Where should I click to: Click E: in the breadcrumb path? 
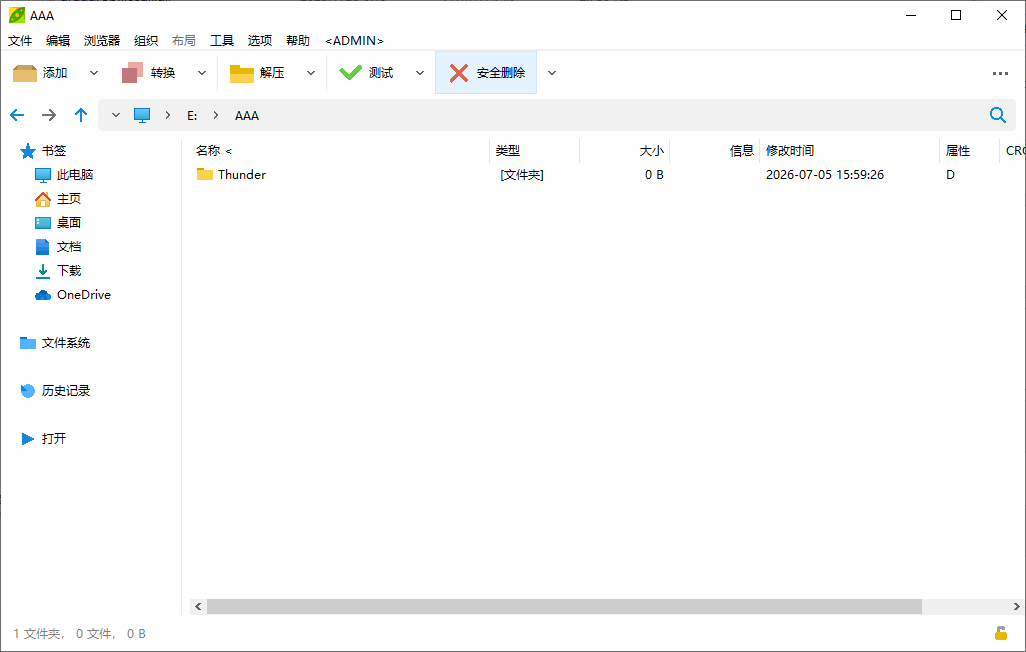pos(192,116)
